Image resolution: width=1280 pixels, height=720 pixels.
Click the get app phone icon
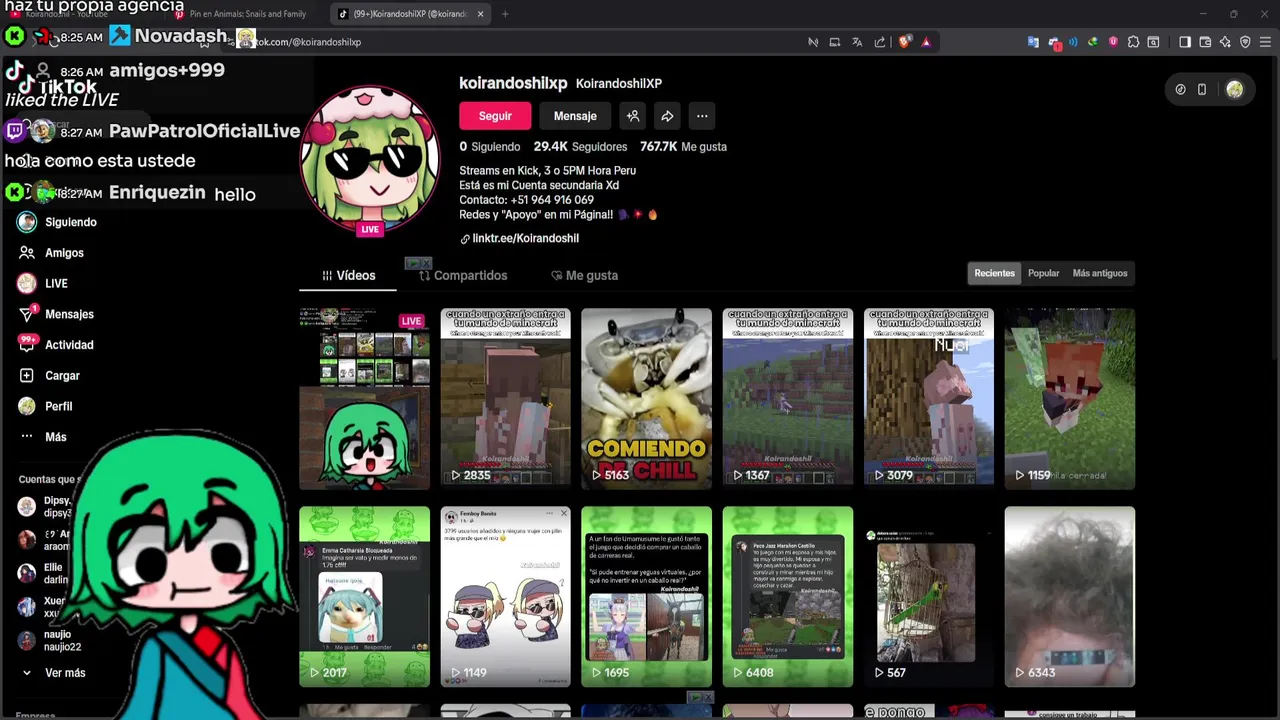click(1202, 89)
